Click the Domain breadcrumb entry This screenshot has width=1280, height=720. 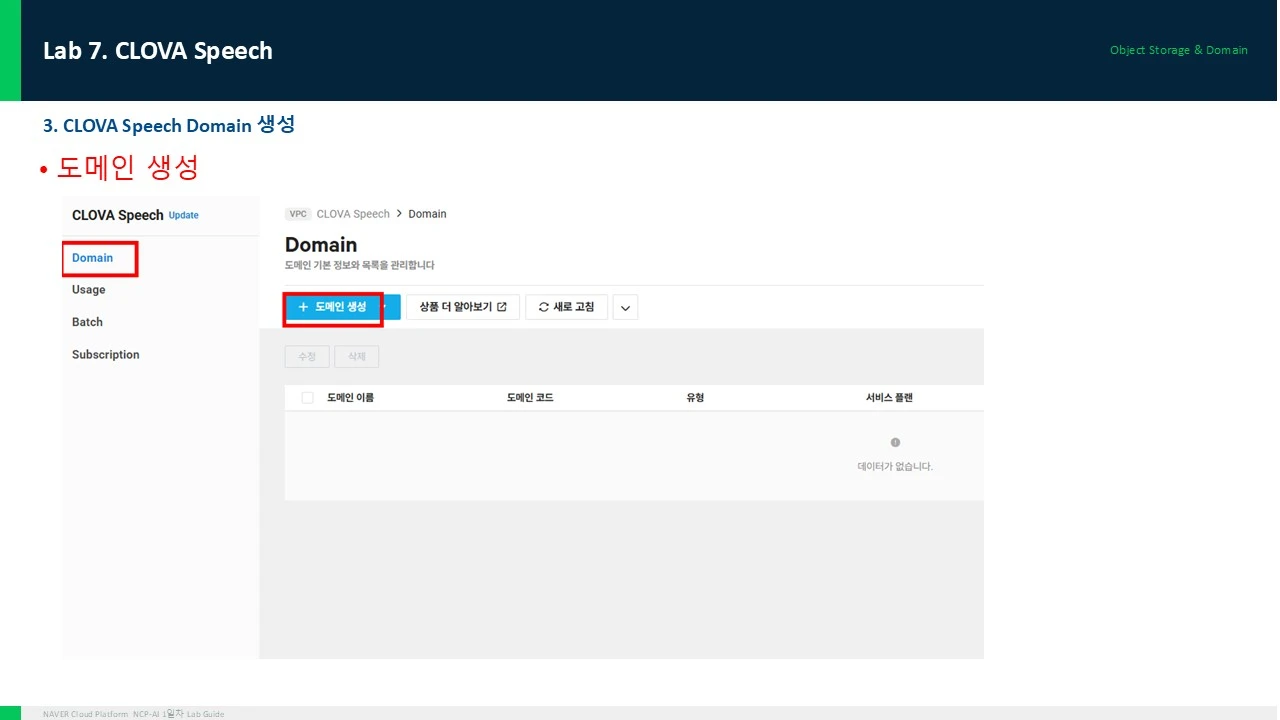click(x=428, y=214)
